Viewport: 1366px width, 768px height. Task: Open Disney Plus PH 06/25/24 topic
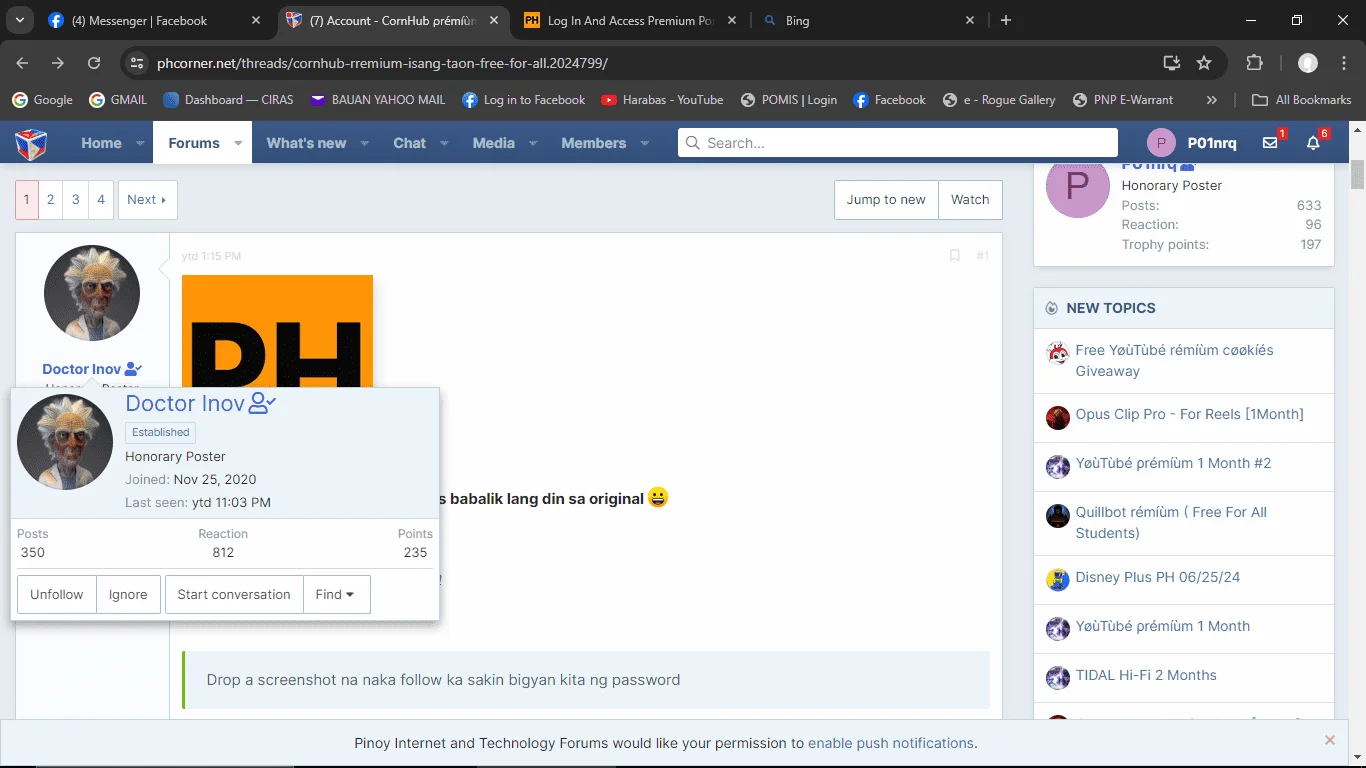pyautogui.click(x=1157, y=577)
